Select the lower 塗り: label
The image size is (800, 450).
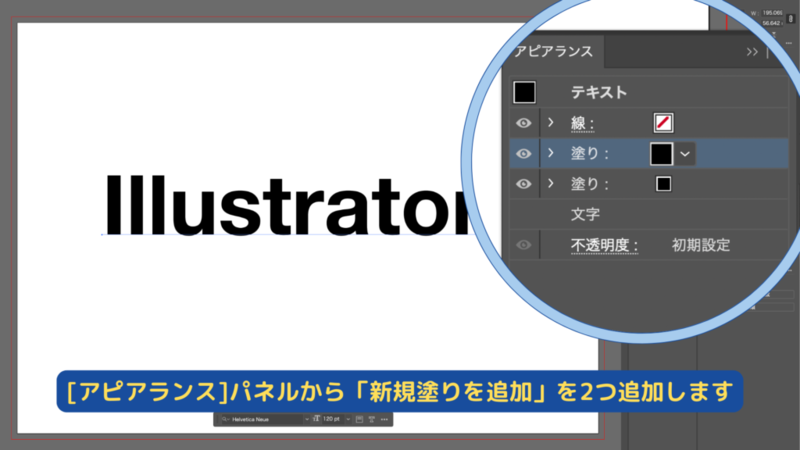[590, 184]
